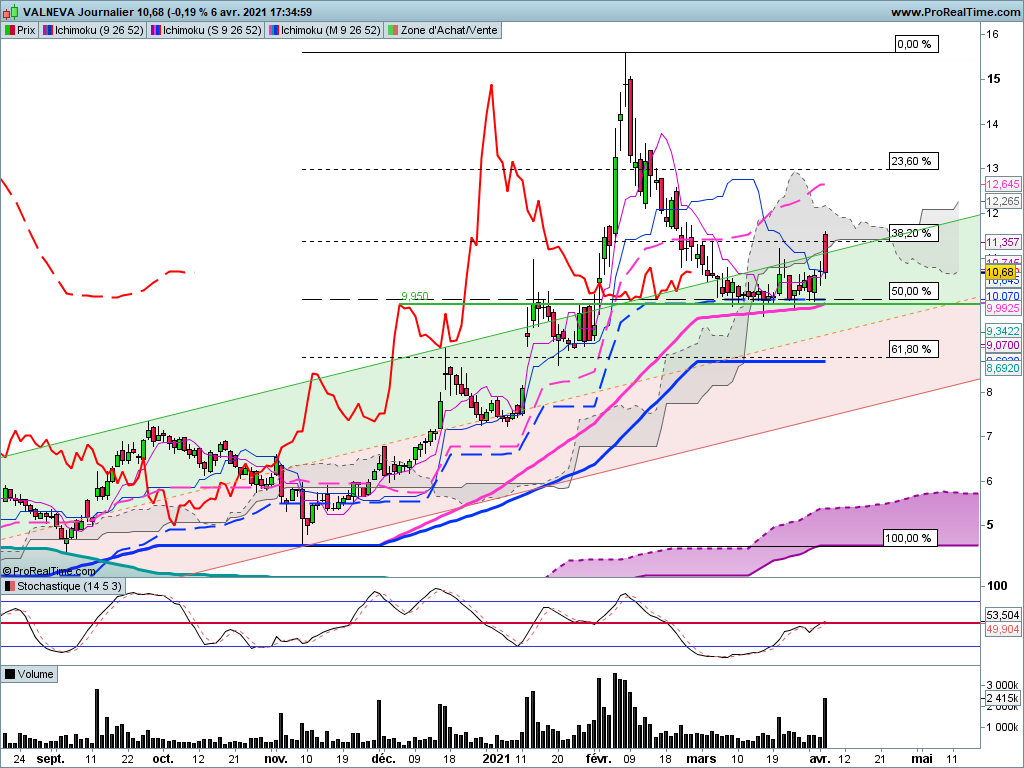The height and width of the screenshot is (768, 1024).
Task: Click the 14 price axis label
Action: click(x=993, y=124)
